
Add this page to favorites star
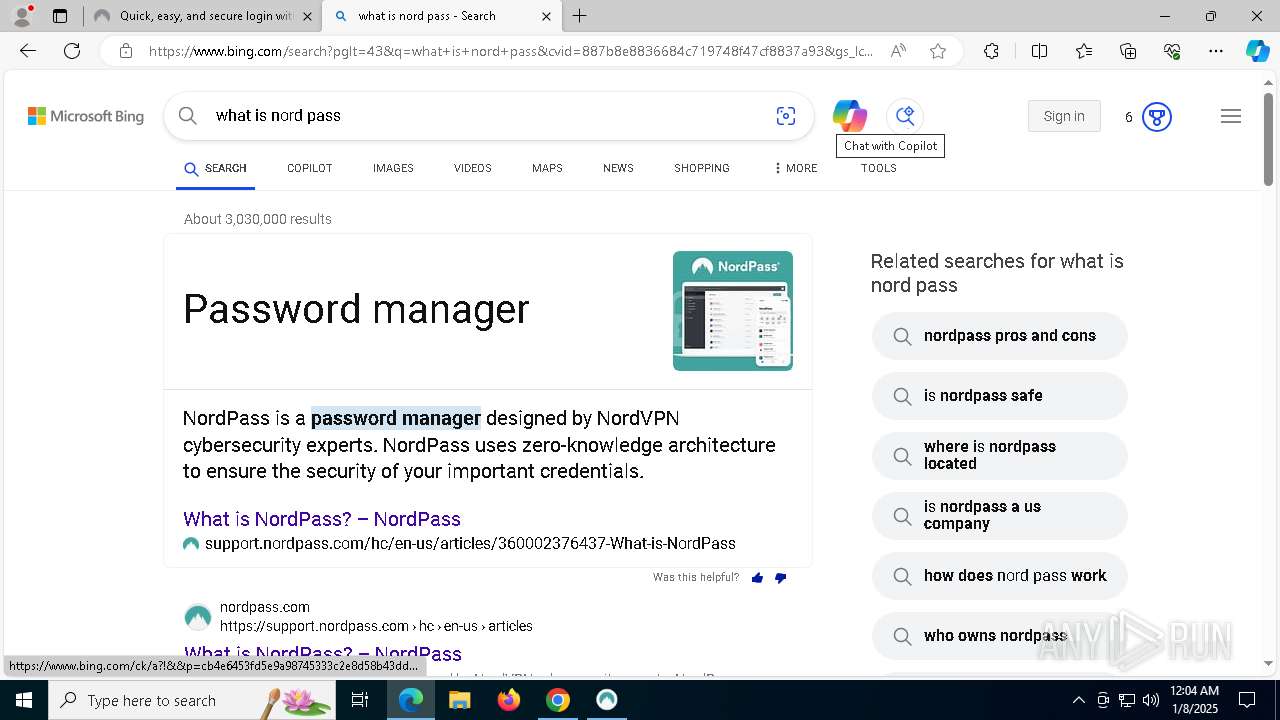click(938, 51)
